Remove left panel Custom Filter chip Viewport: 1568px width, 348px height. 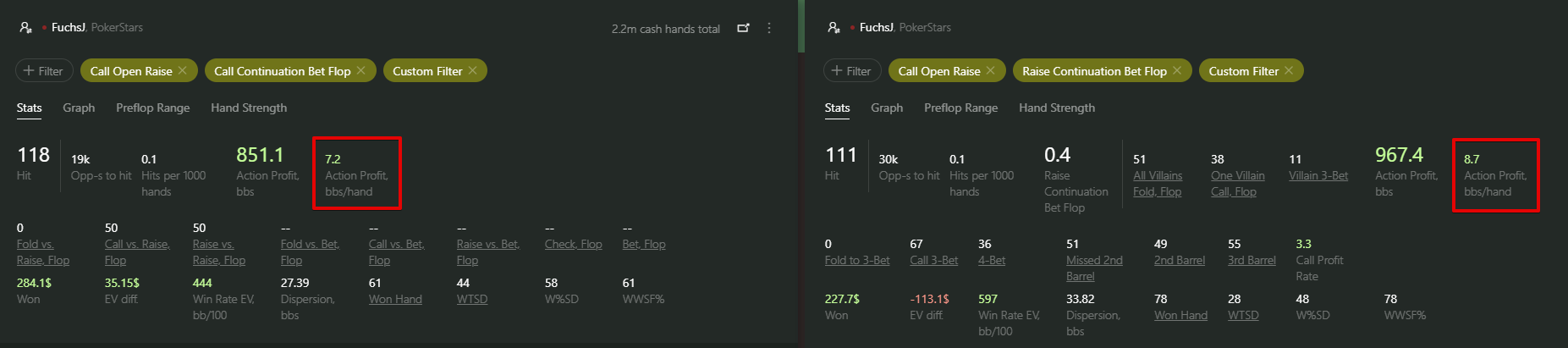(x=472, y=70)
